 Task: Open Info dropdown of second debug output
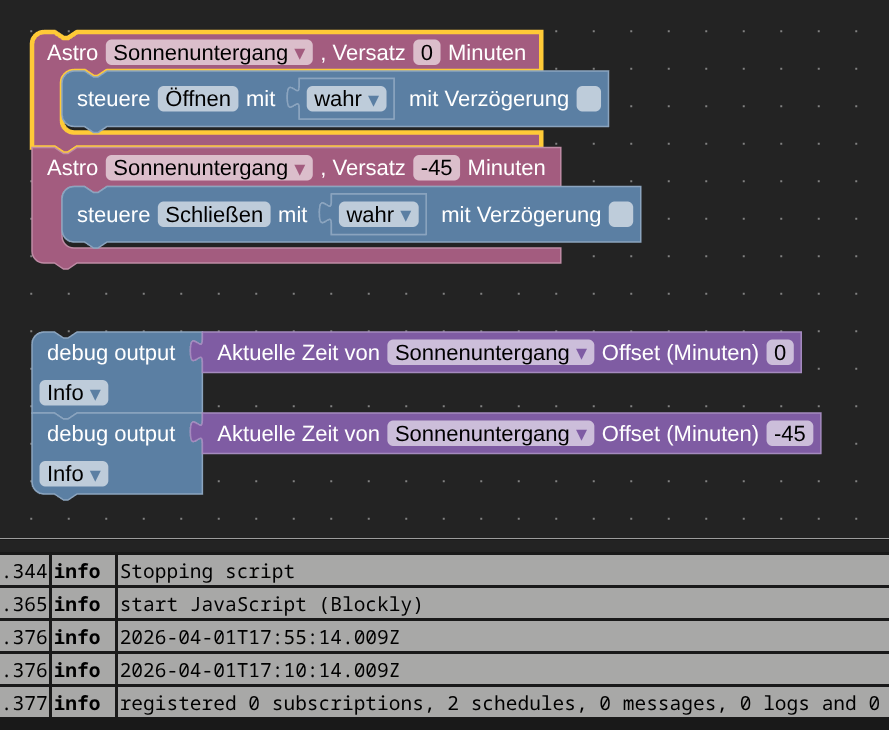74,474
